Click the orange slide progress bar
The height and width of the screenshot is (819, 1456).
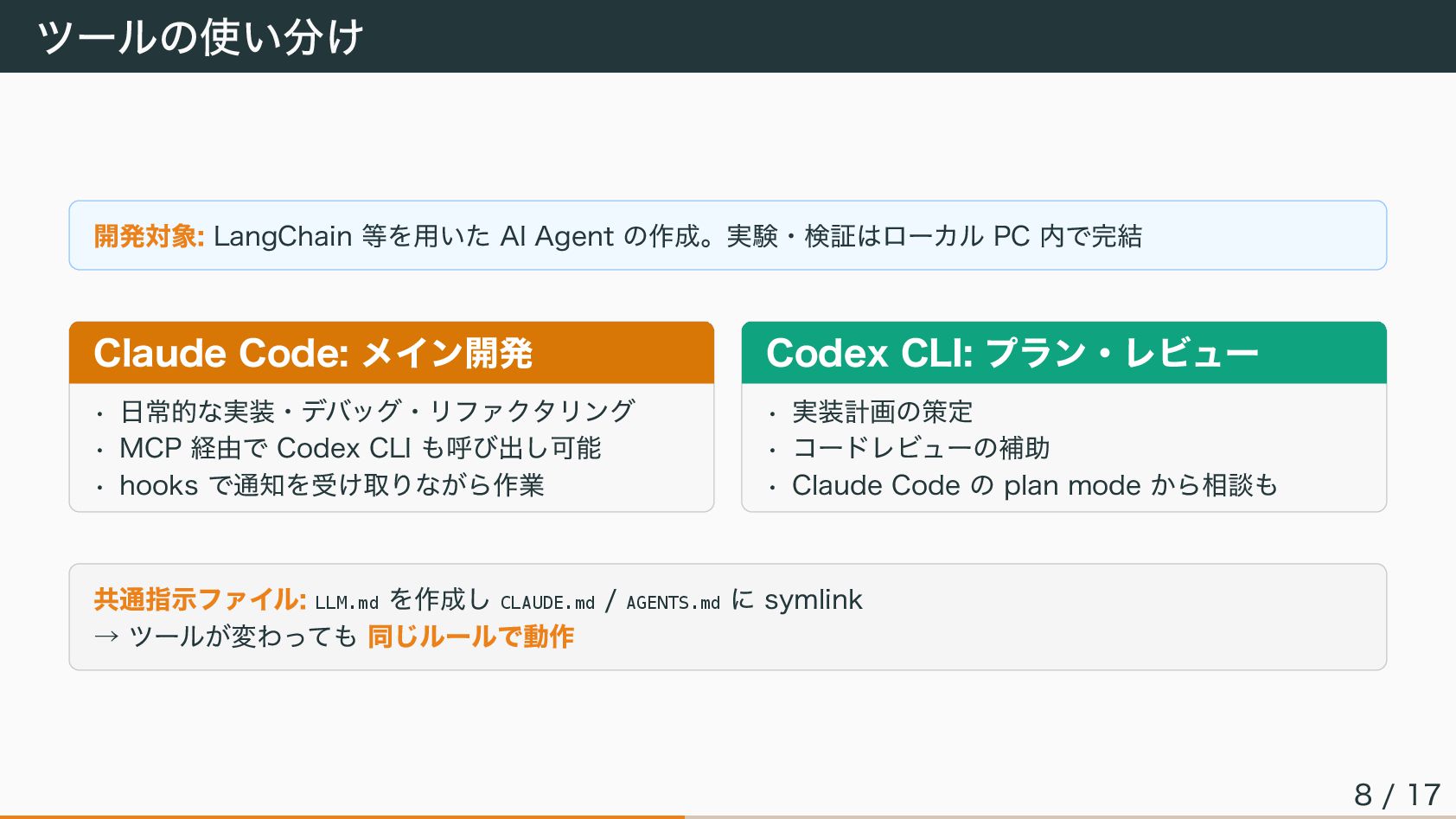[x=342, y=816]
